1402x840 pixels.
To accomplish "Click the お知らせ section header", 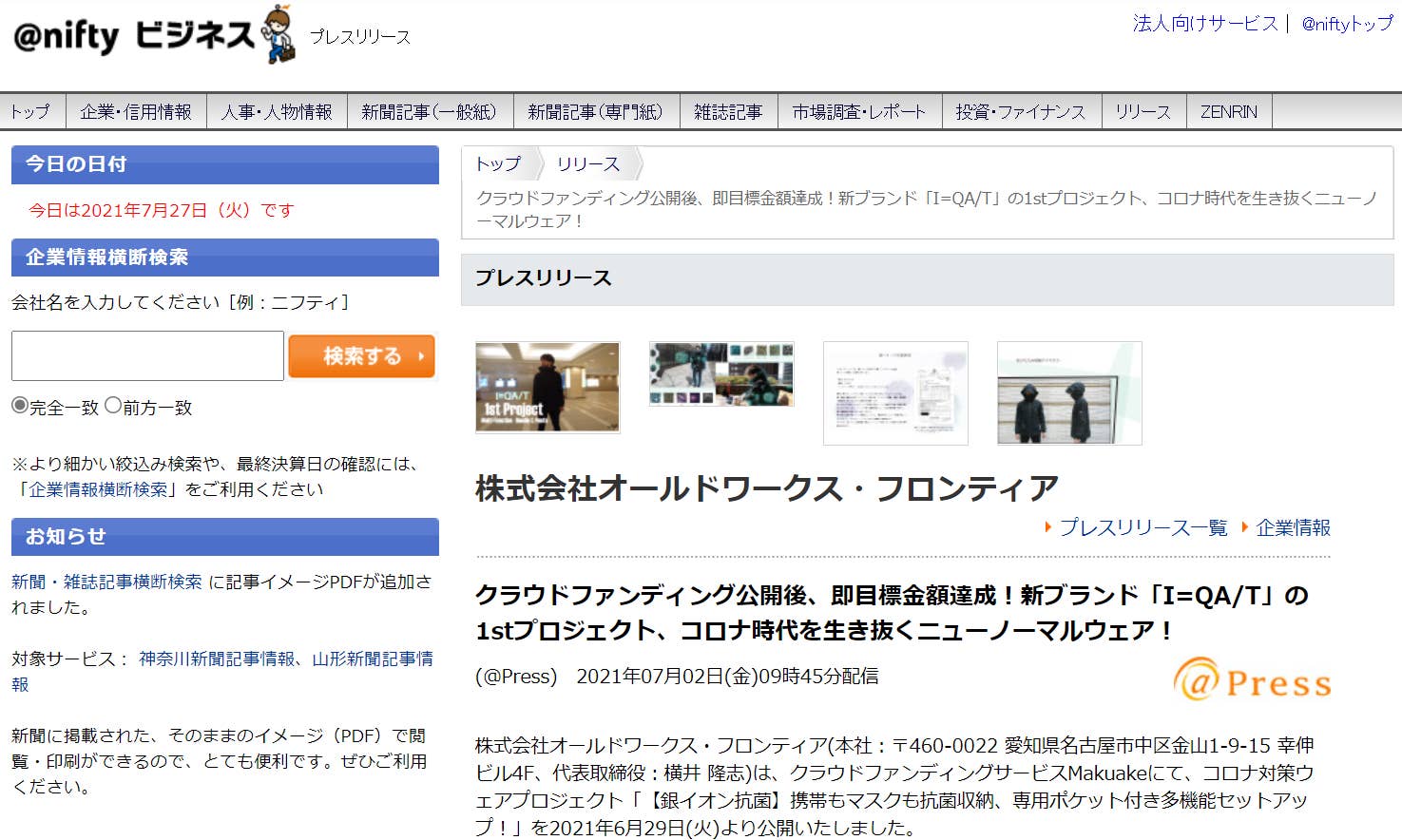I will [225, 537].
